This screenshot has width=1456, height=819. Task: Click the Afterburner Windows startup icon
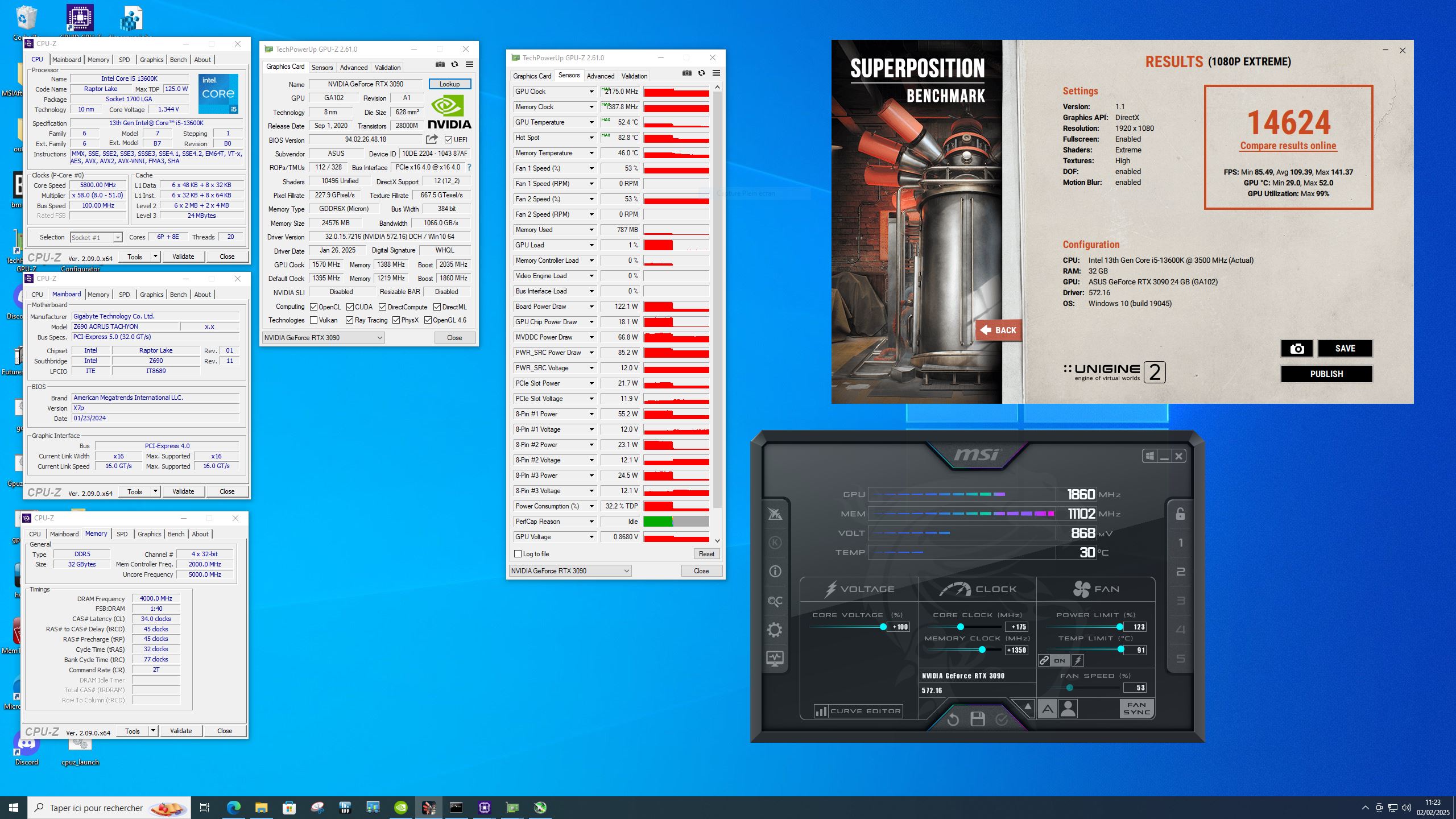tap(1149, 456)
